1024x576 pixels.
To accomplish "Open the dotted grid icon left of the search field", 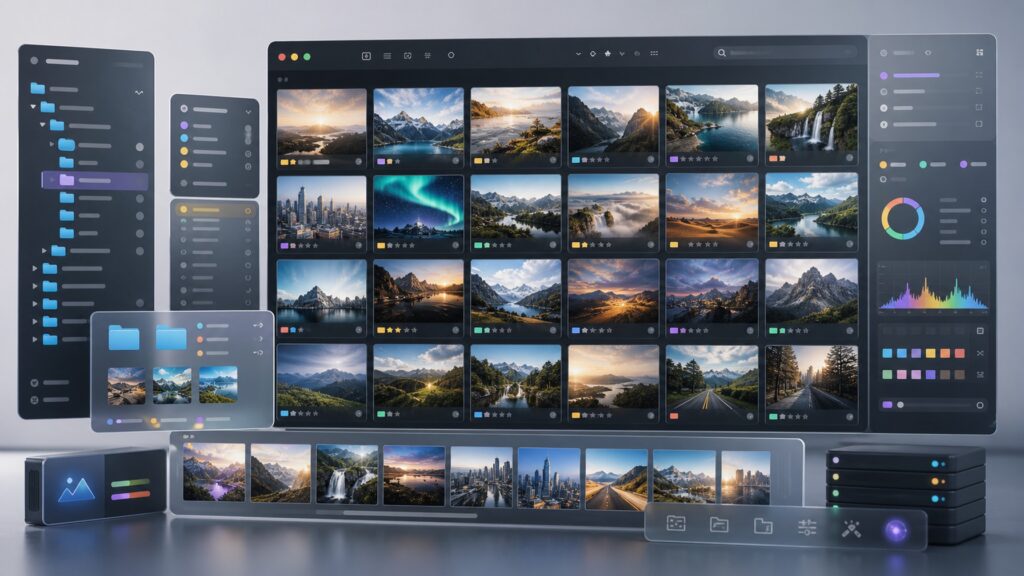I will coord(654,54).
